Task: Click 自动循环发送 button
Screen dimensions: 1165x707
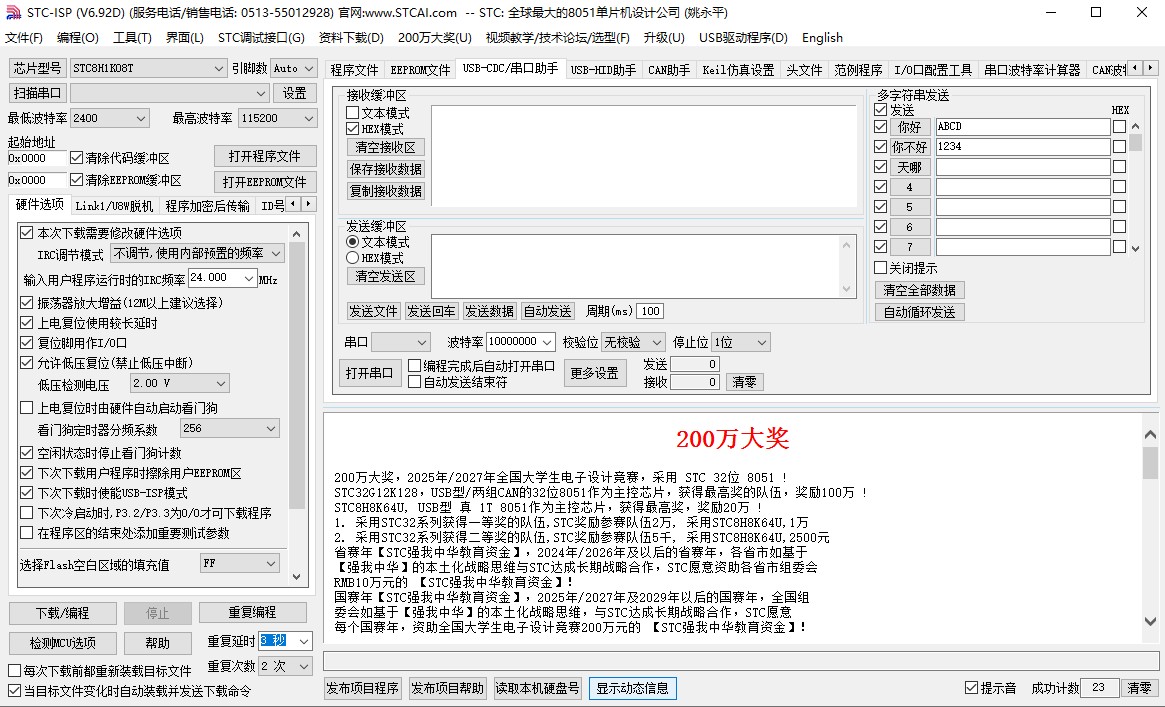Action: [x=920, y=312]
